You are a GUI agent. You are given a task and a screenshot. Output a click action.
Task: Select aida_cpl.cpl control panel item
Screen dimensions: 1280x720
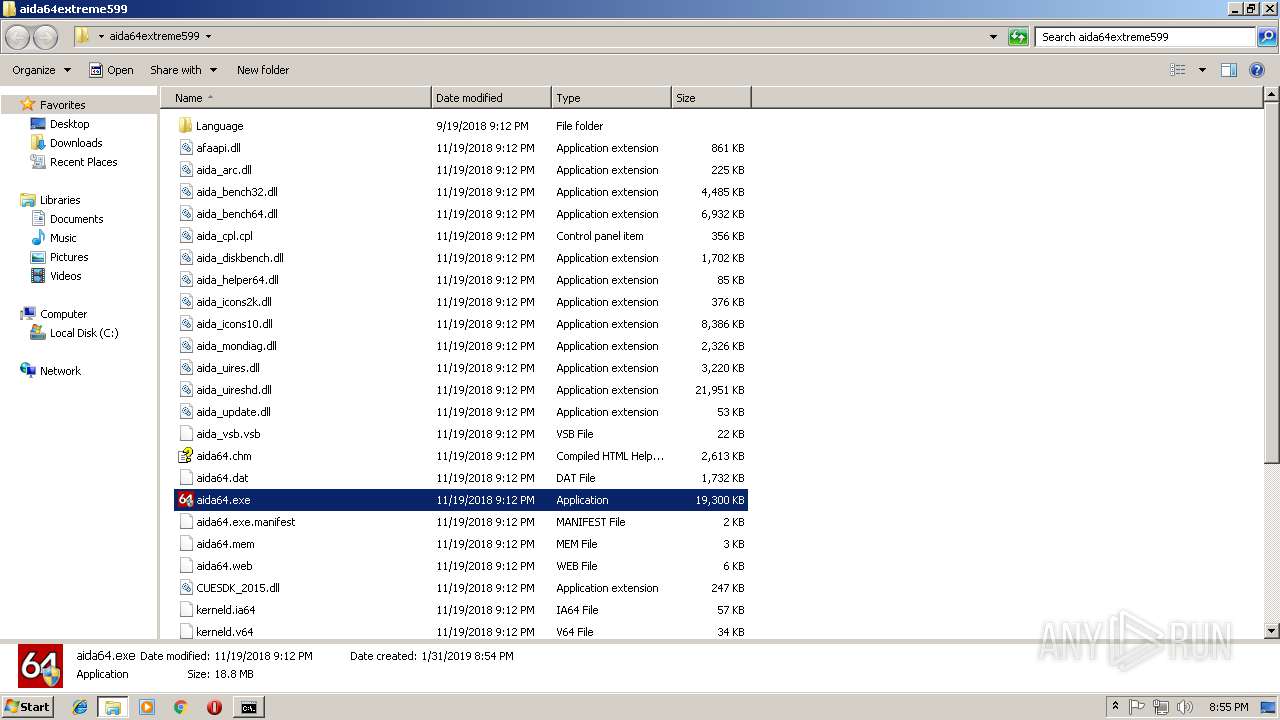461,236
